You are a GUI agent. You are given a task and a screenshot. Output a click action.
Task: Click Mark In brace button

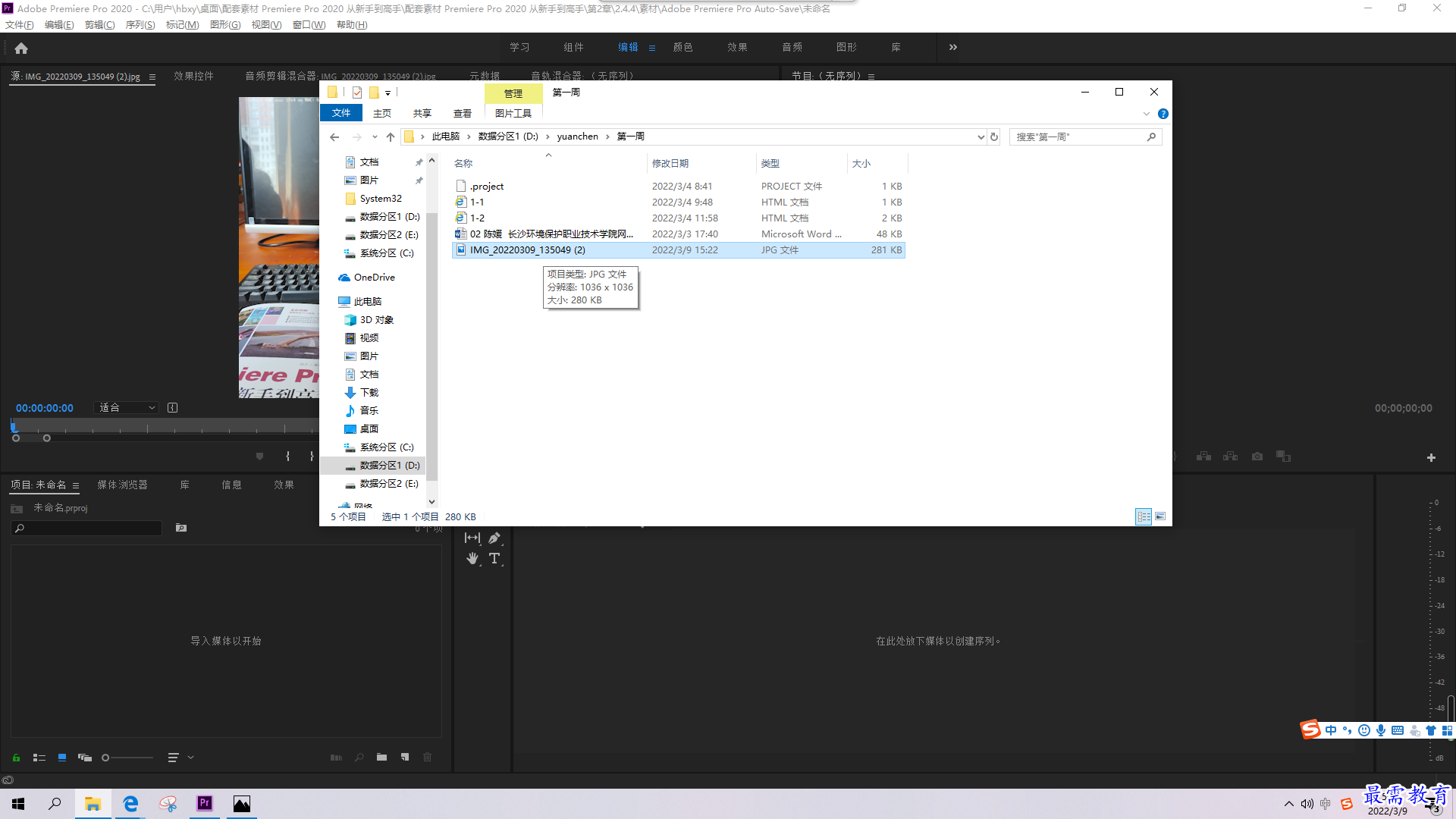tap(287, 457)
